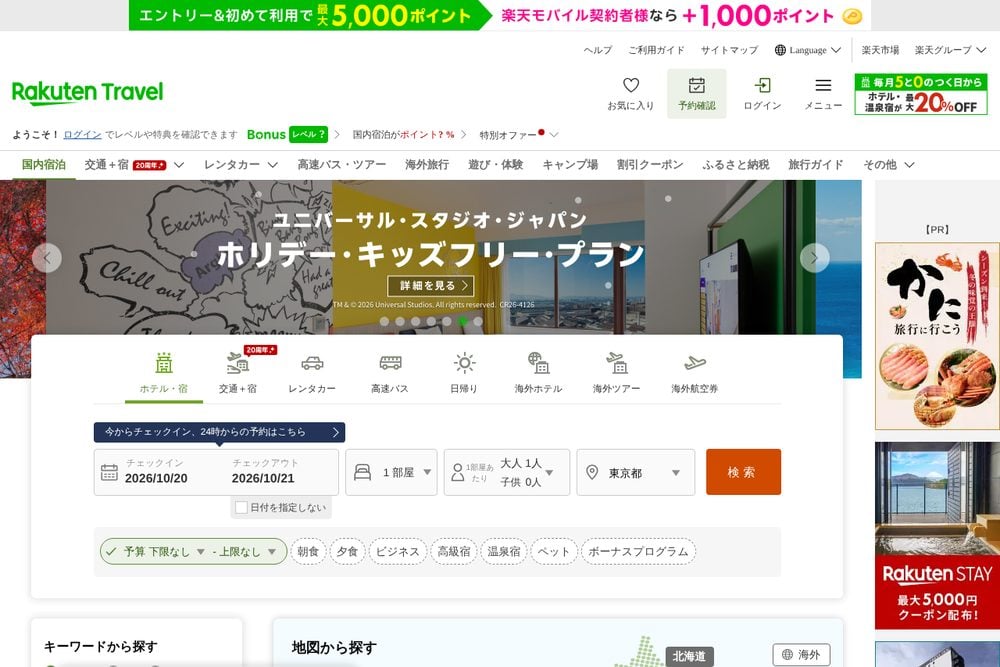Click the 今からチェックイン、24時からの予約はこちら banner
This screenshot has width=1000, height=667.
[x=219, y=432]
